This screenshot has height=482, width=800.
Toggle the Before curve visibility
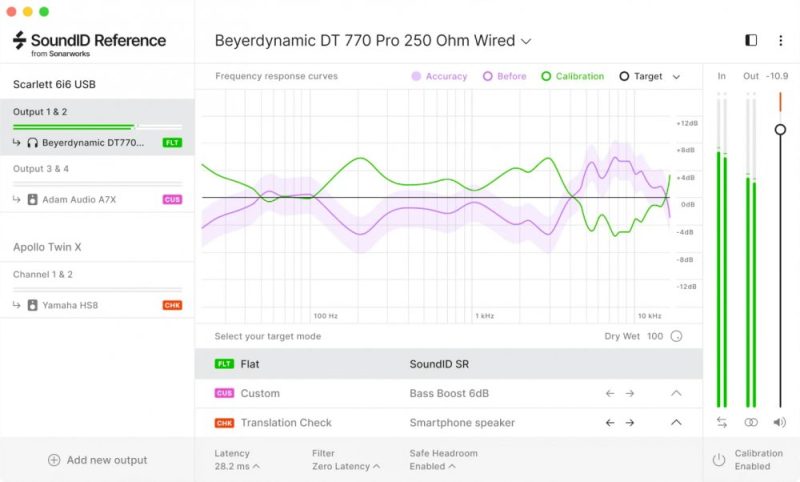(x=505, y=76)
